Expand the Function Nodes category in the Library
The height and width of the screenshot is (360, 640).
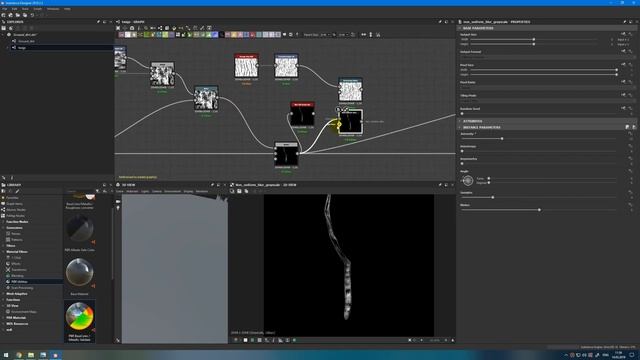(3, 222)
